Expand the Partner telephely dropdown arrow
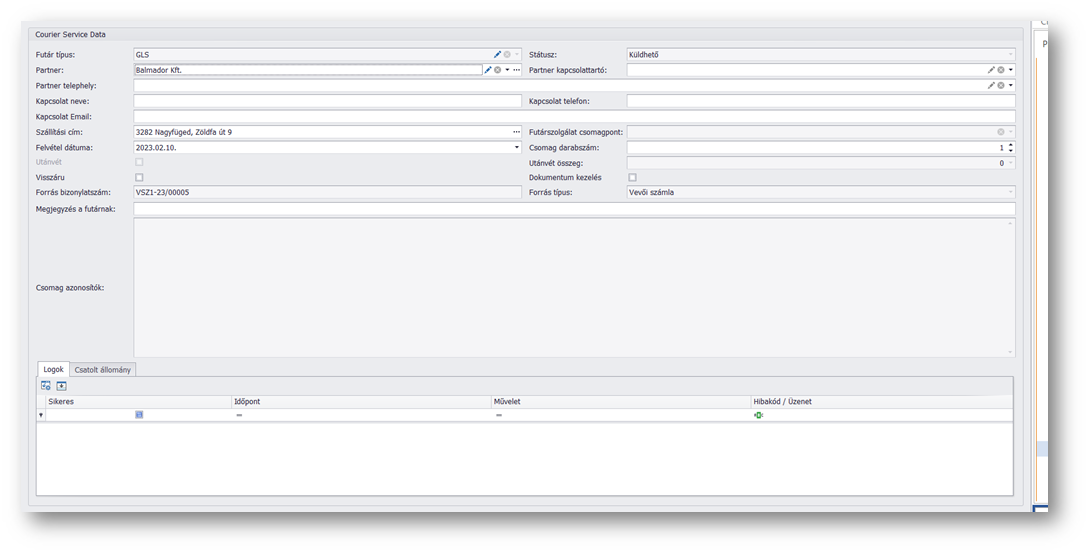Image resolution: width=1090 pixels, height=554 pixels. [x=1011, y=86]
